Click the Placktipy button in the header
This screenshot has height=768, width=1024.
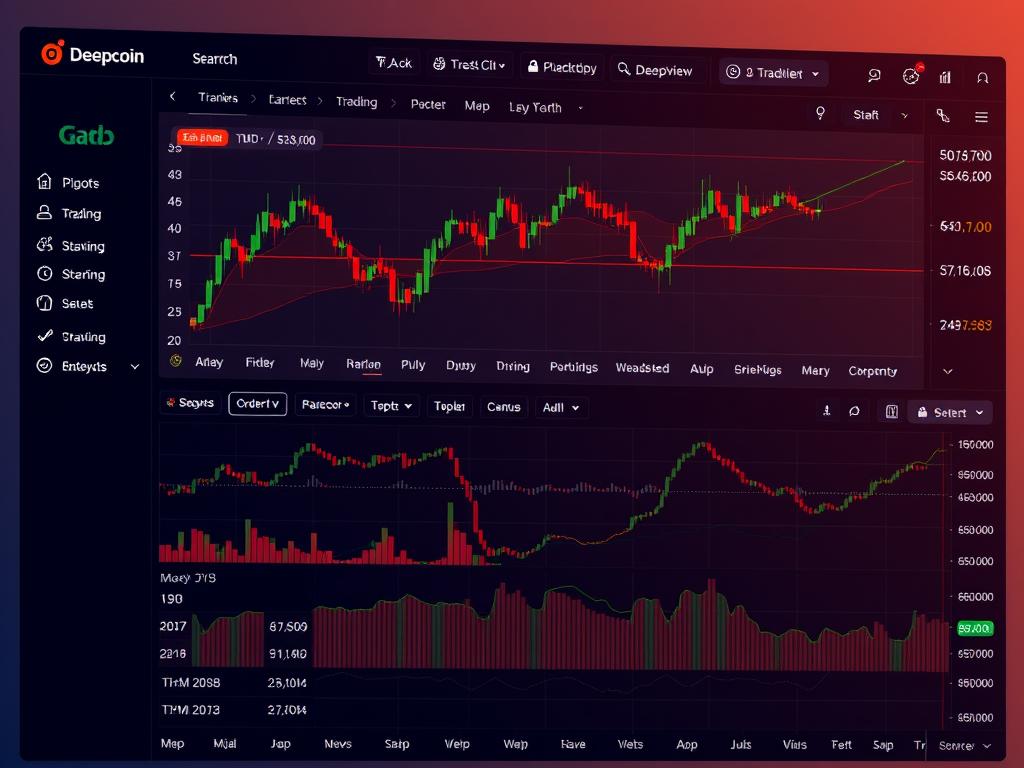pyautogui.click(x=562, y=68)
